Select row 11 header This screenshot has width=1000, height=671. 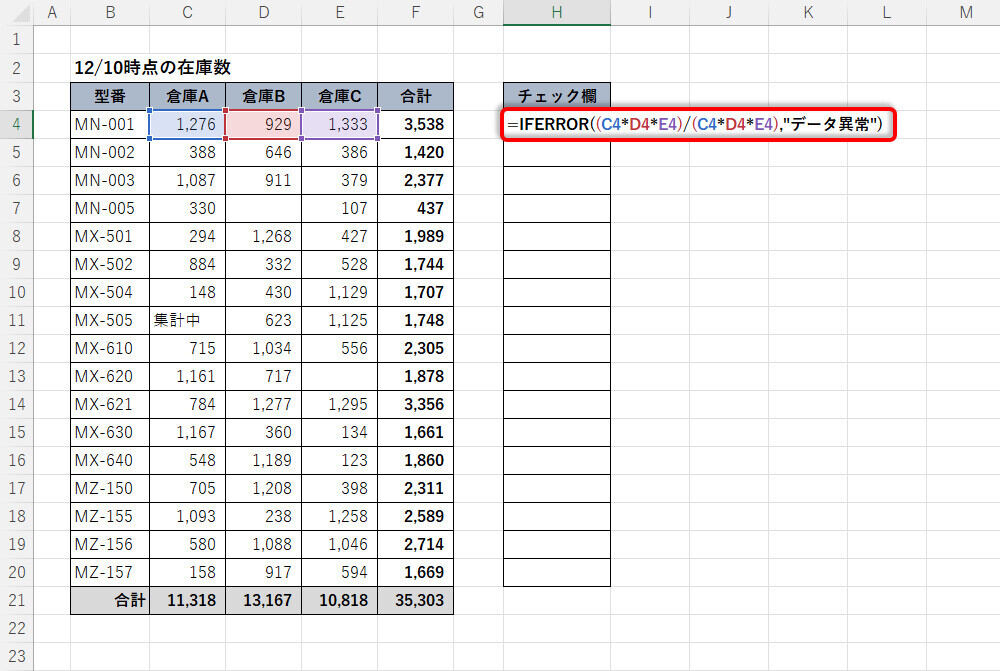[x=17, y=320]
